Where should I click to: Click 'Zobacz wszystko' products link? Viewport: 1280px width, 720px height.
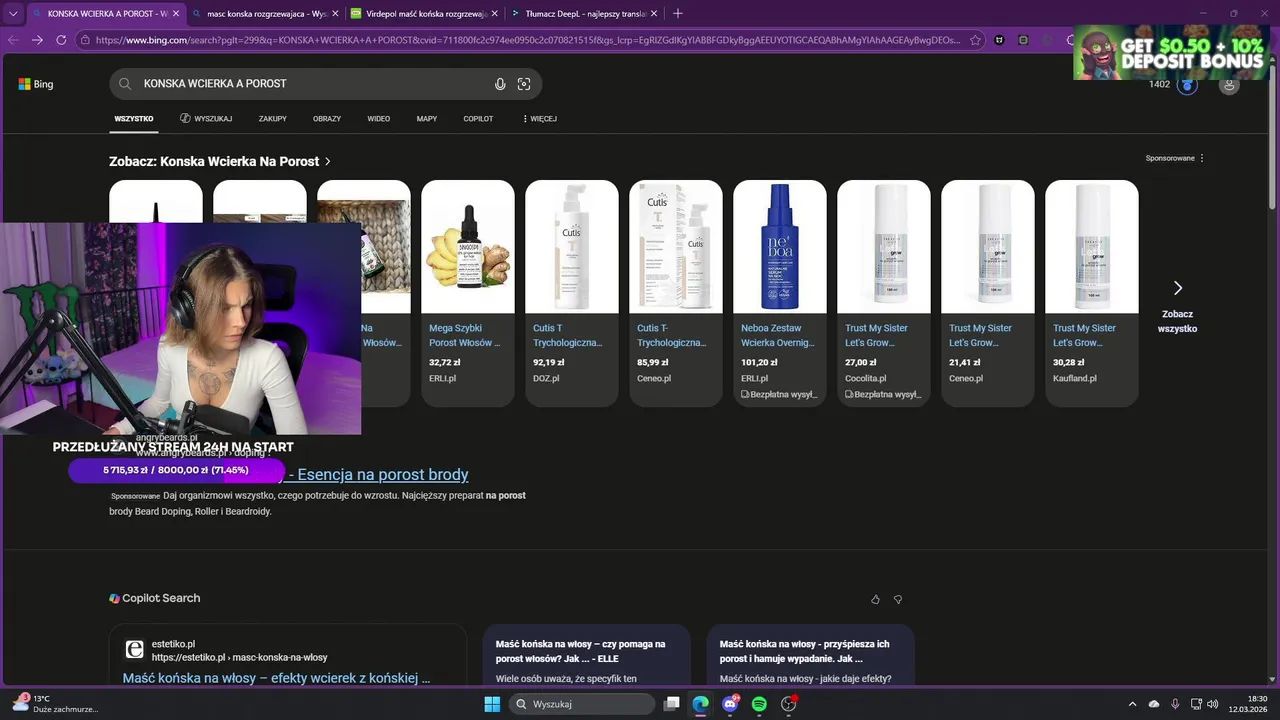1177,321
